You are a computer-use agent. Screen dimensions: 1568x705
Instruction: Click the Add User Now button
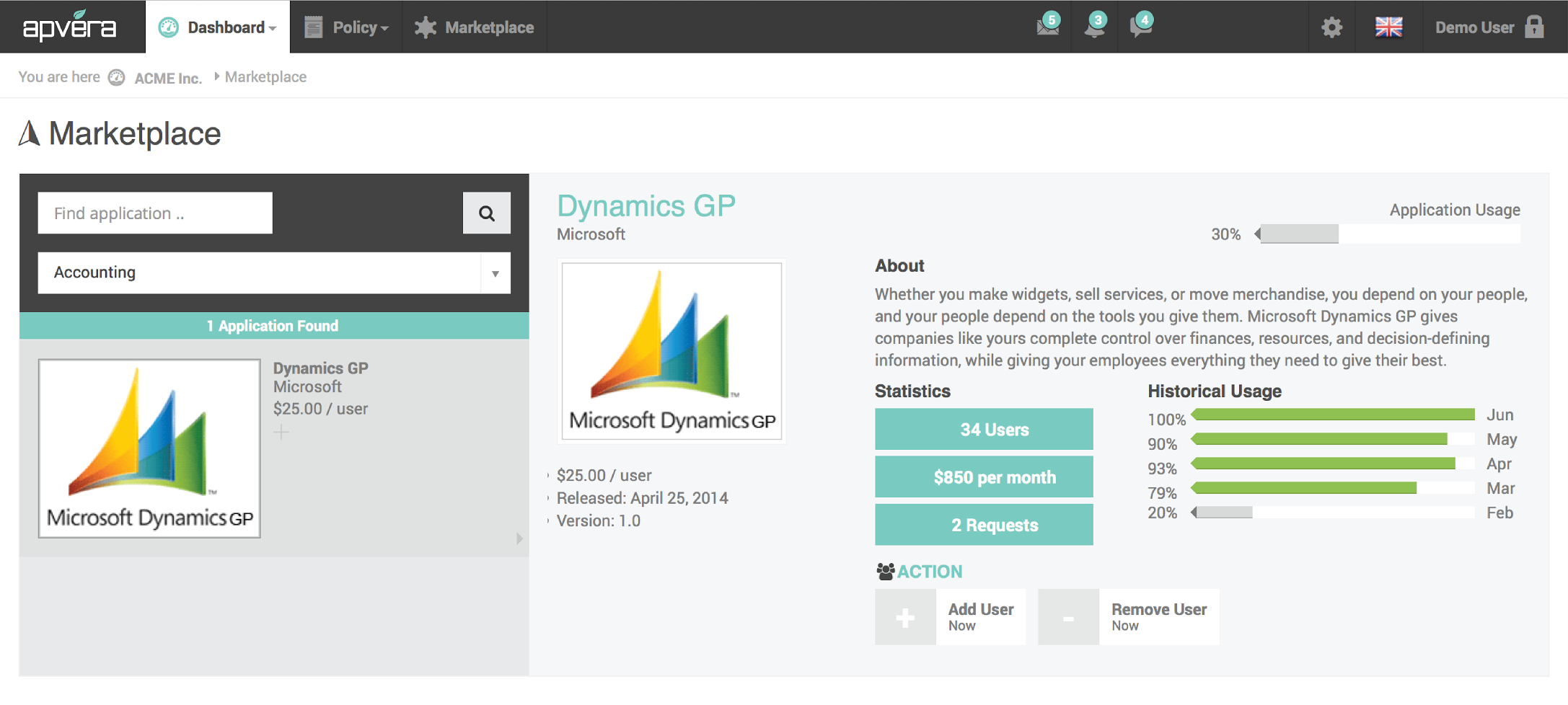tap(950, 617)
